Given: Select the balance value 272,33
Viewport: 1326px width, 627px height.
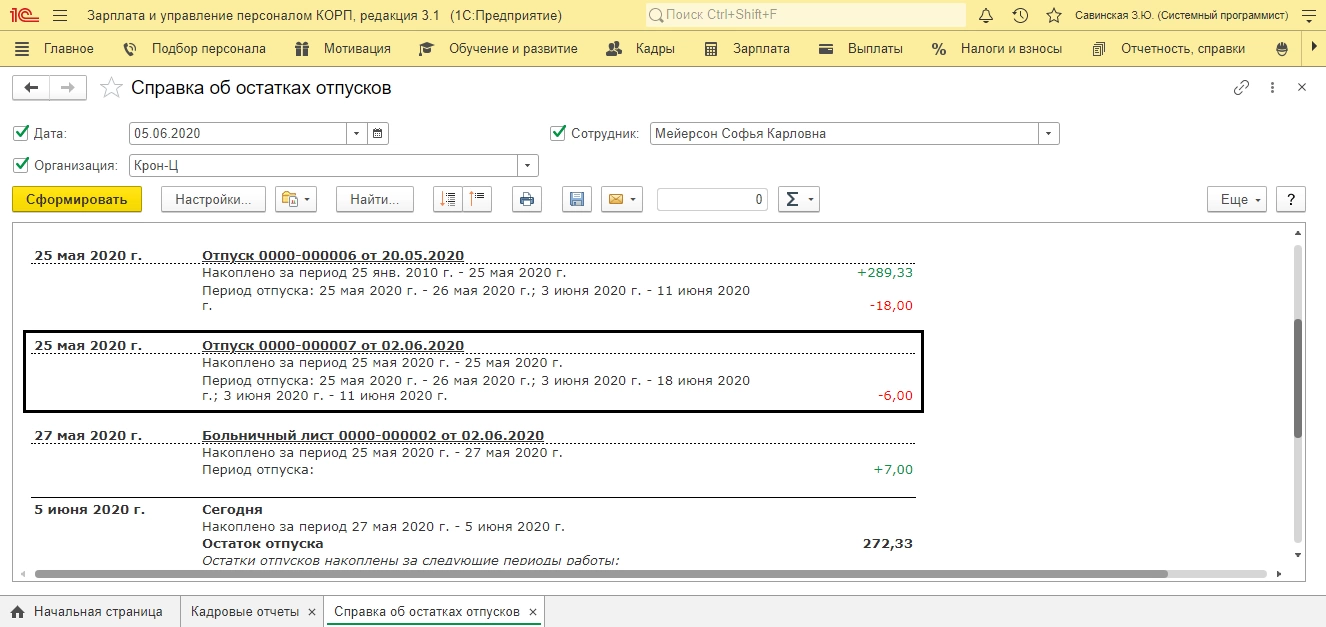Looking at the screenshot, I should coord(888,544).
